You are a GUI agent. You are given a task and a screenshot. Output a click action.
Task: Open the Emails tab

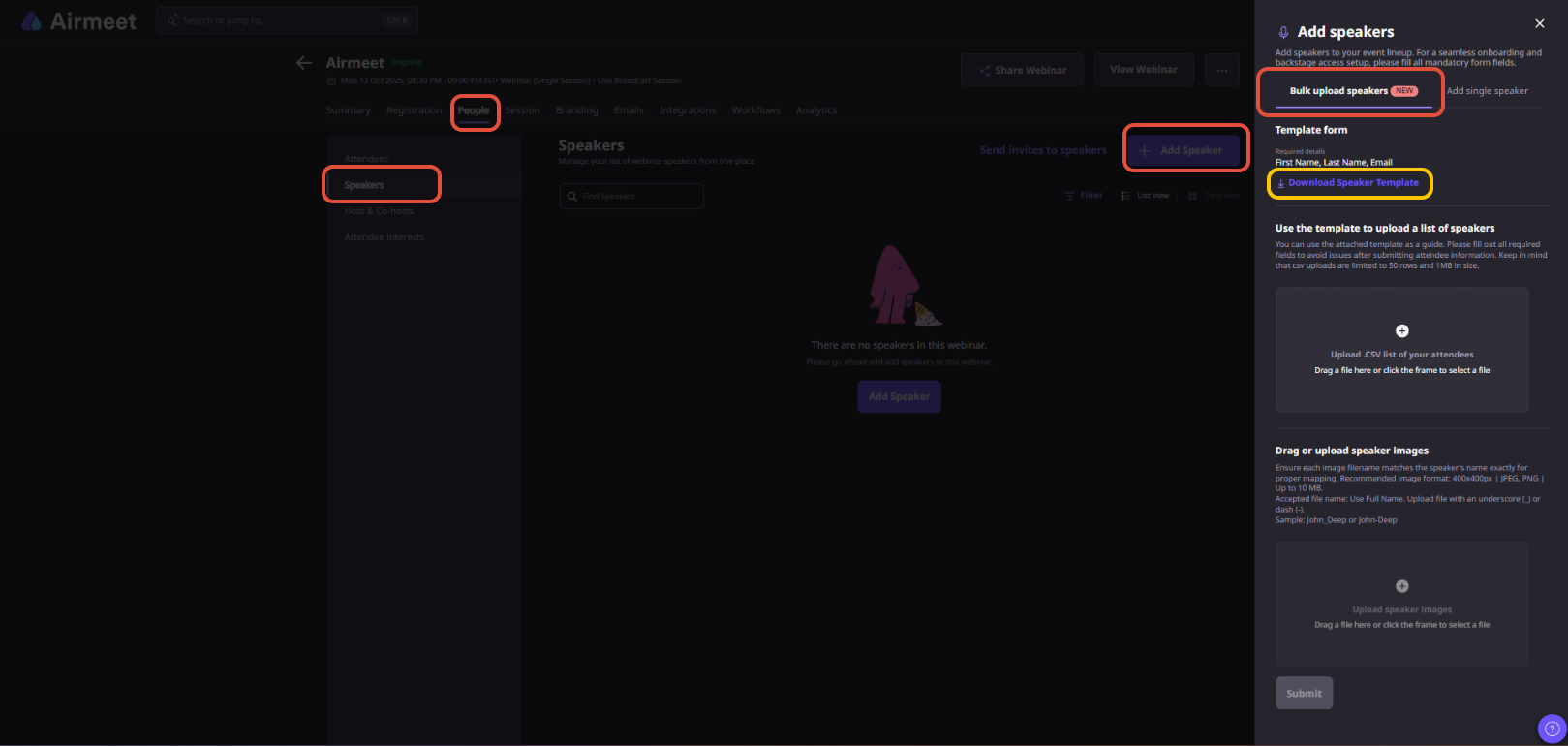click(629, 110)
